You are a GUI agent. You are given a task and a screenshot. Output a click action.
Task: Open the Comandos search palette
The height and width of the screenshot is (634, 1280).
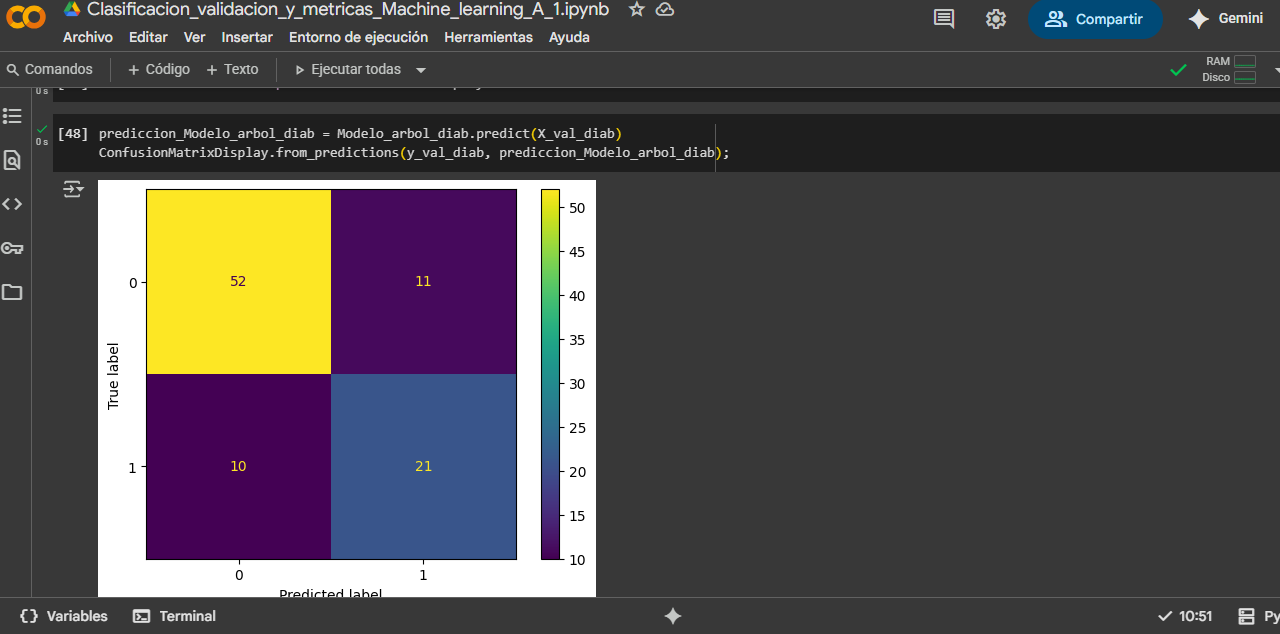(49, 69)
